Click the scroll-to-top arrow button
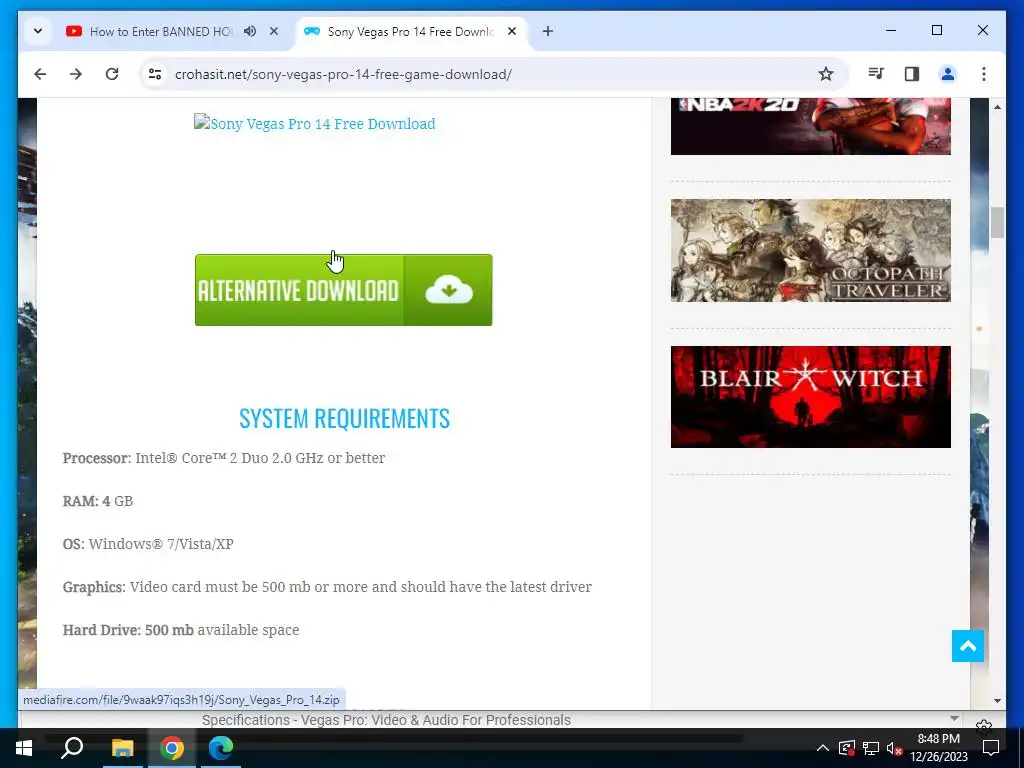Screen dimensions: 1024x768 tap(968, 646)
